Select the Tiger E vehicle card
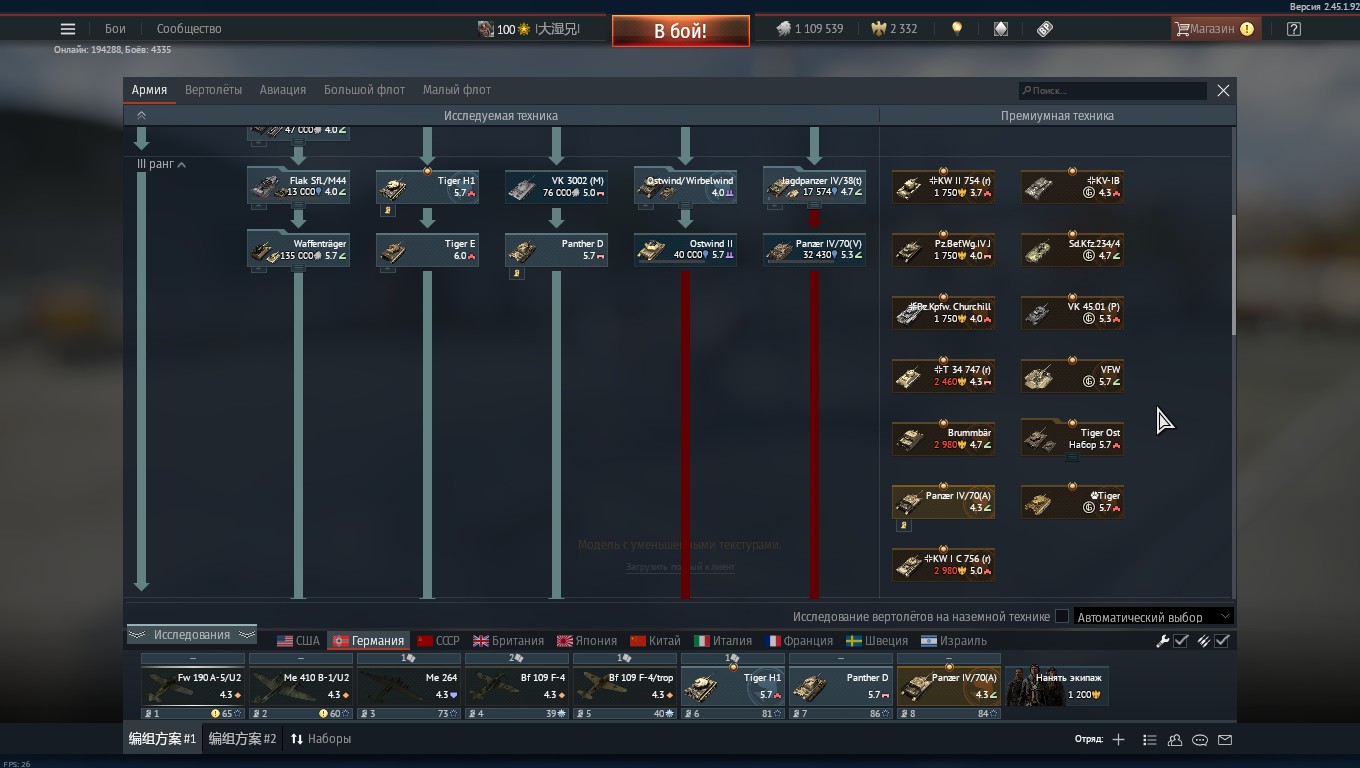The height and width of the screenshot is (768, 1360). click(x=427, y=249)
